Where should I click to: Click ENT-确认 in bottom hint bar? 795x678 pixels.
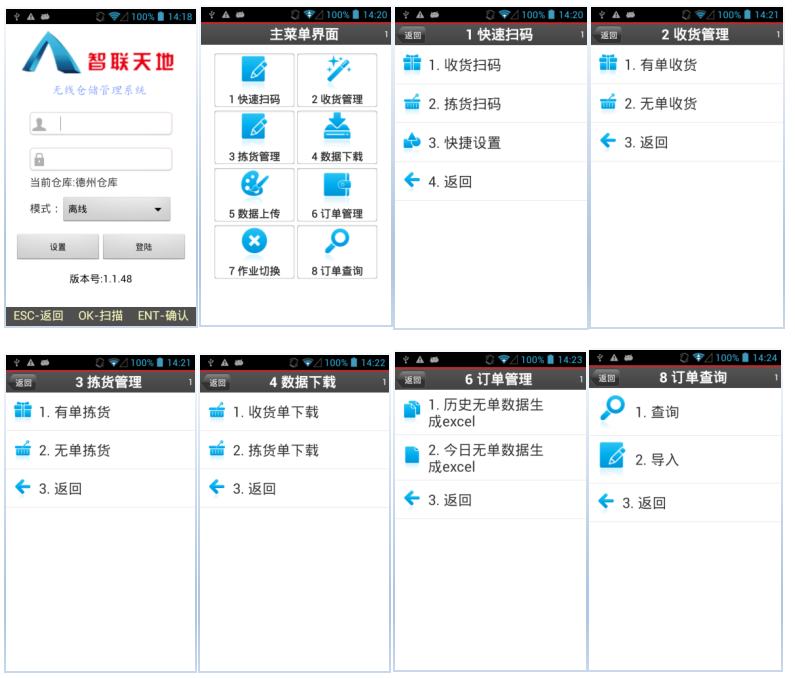tap(163, 315)
